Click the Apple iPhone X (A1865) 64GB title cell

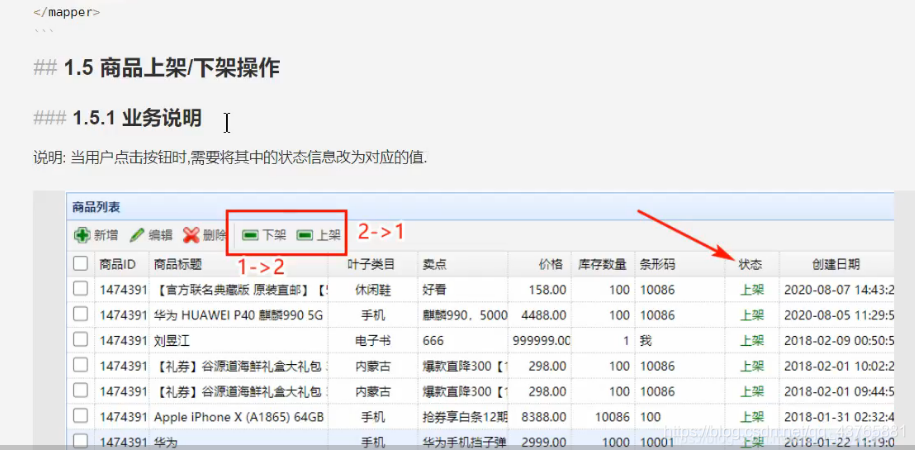(x=239, y=417)
